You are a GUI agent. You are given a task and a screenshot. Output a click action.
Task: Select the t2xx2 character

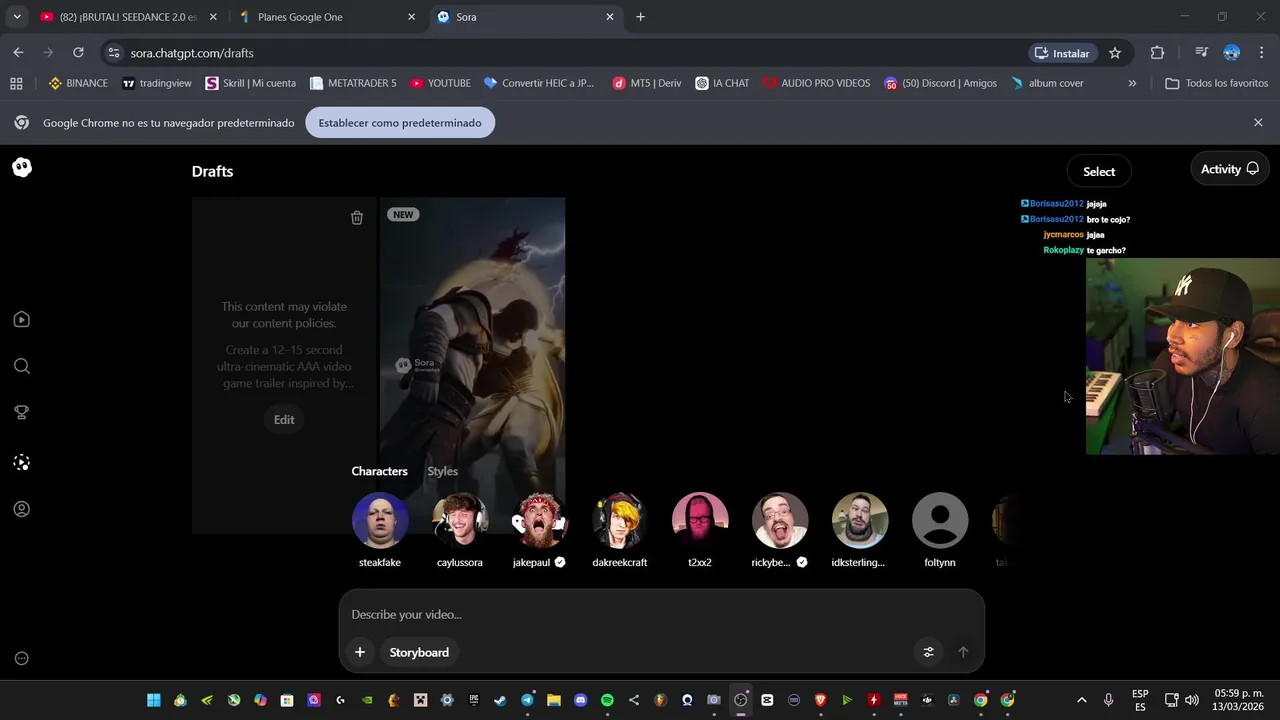coord(700,530)
